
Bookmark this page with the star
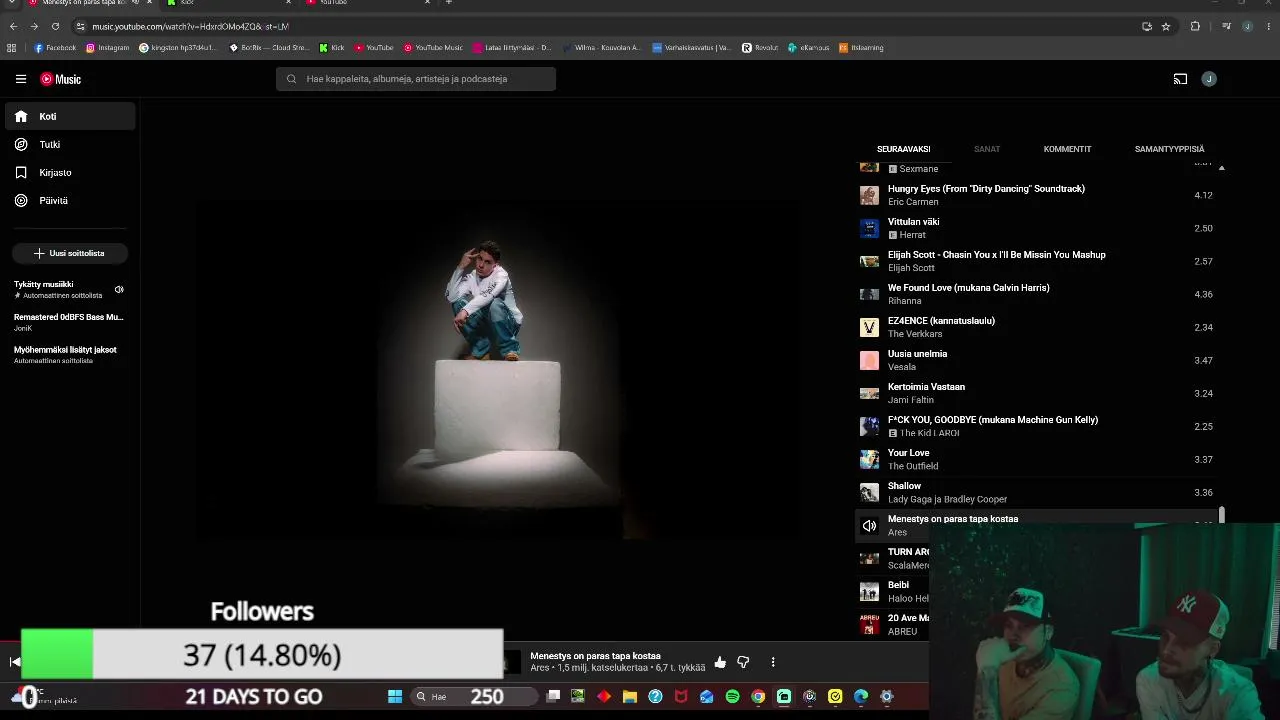coord(1166,26)
